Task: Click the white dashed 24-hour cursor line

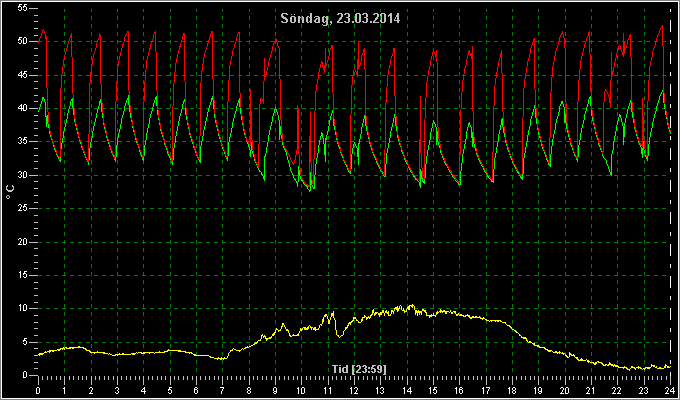Action: coord(671,192)
